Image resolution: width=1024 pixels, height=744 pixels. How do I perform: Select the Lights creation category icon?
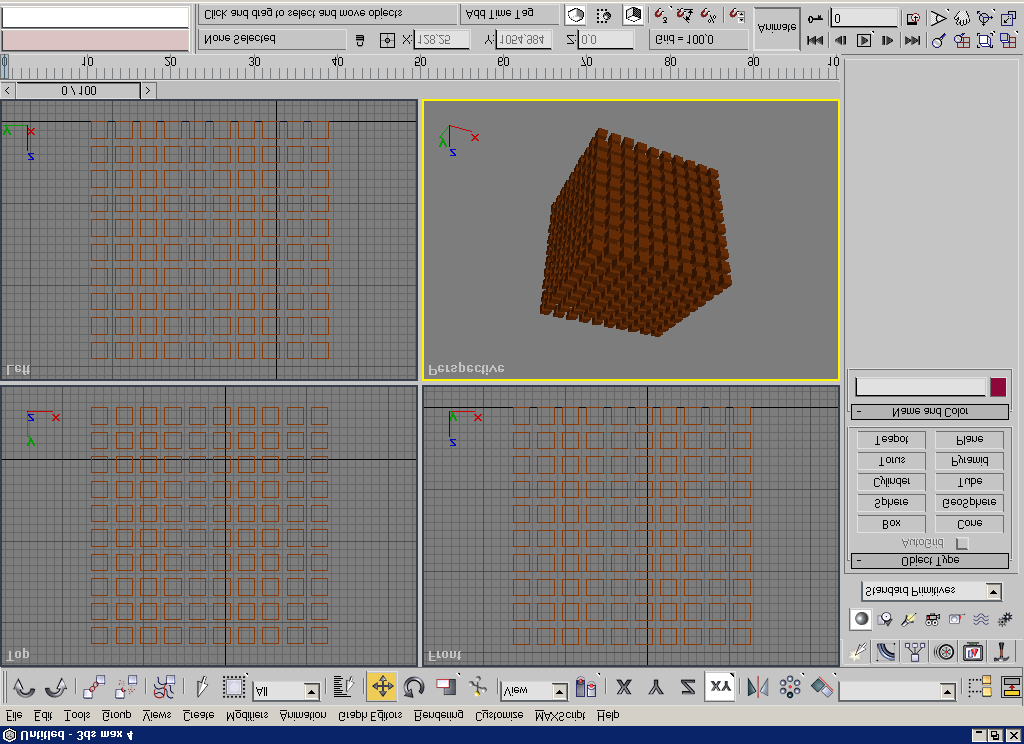pos(908,619)
